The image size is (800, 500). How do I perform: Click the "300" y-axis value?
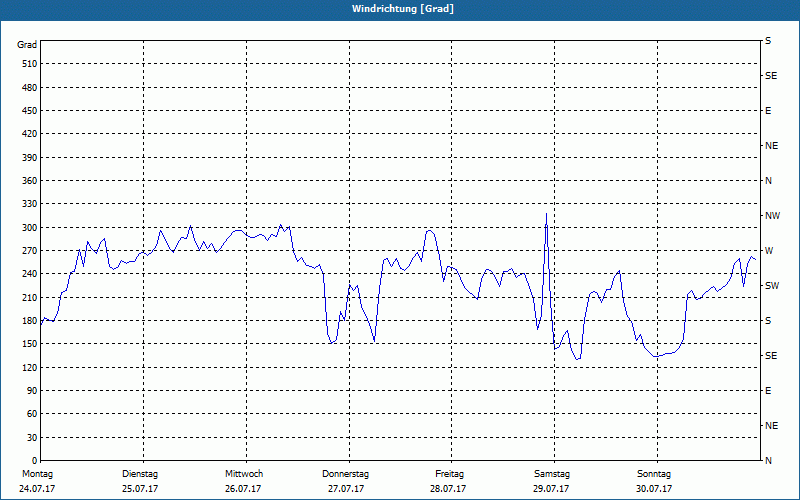coord(30,228)
